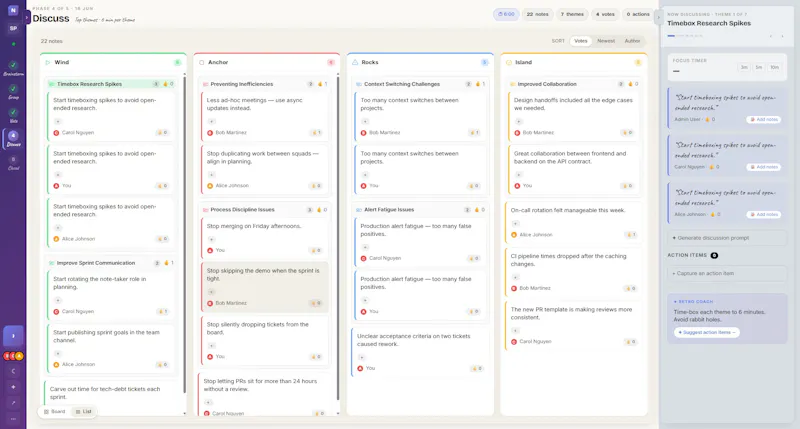The image size is (800, 429).
Task: Sort notes by Author
Action: pos(632,41)
